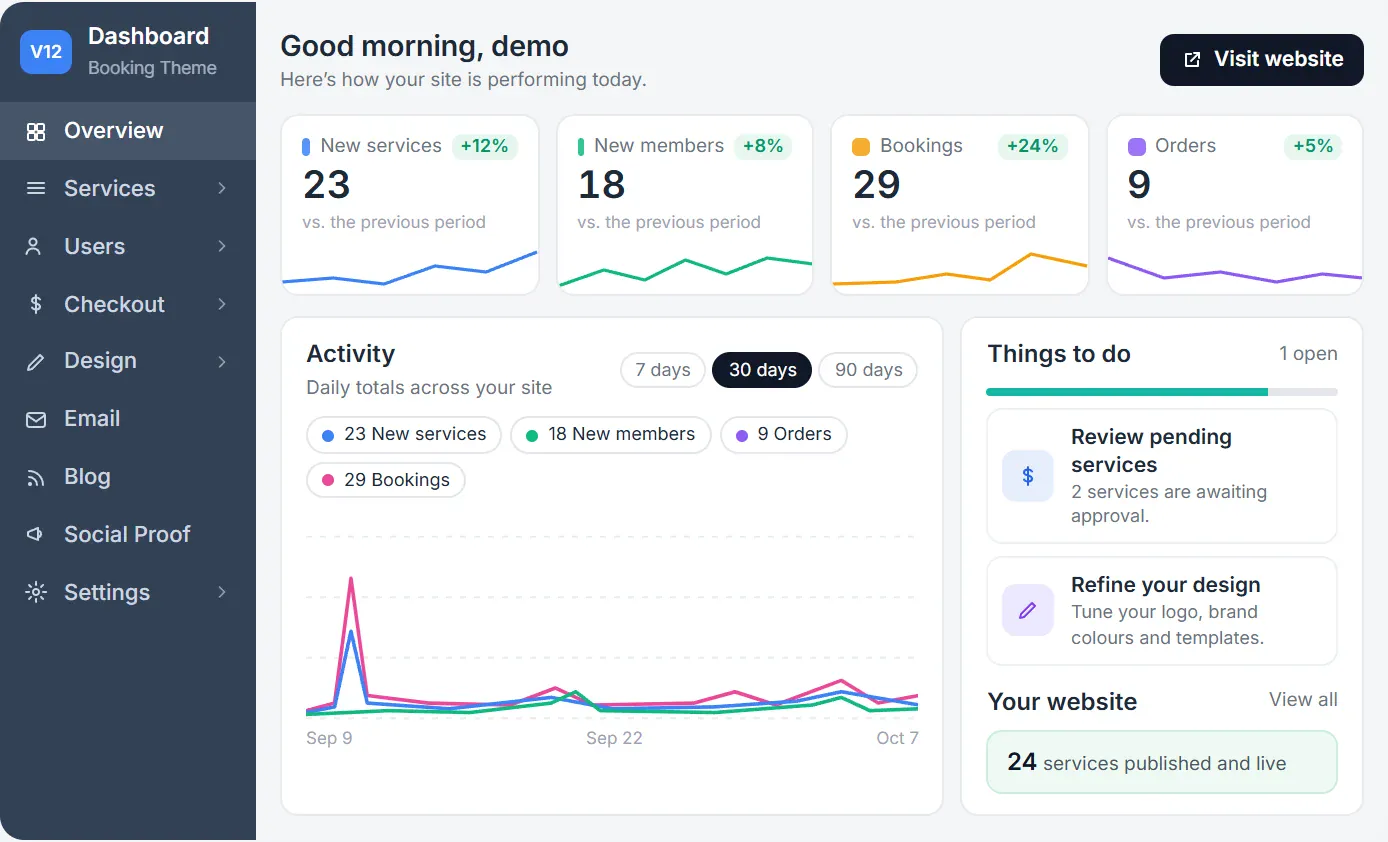Click the Services list icon in sidebar
This screenshot has height=842, width=1388.
click(x=36, y=188)
